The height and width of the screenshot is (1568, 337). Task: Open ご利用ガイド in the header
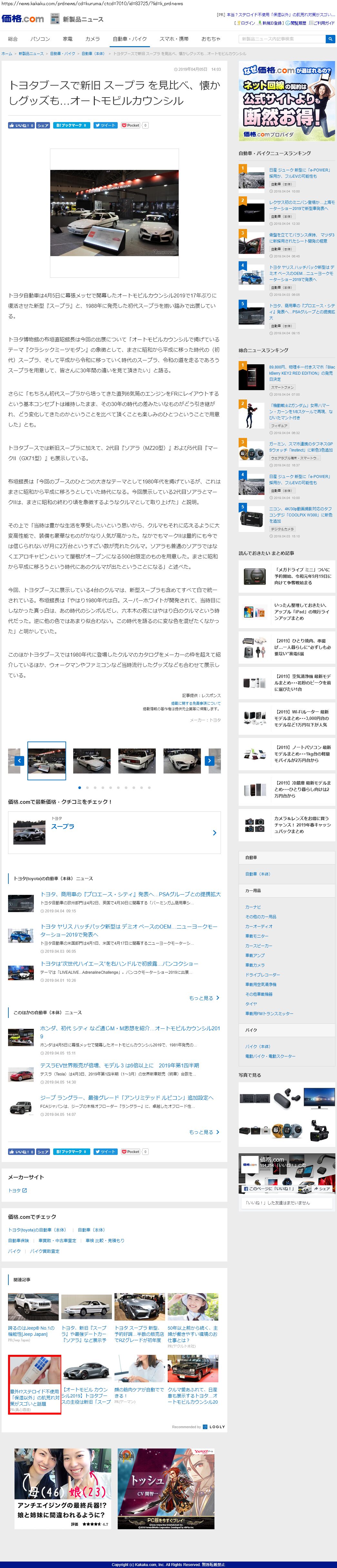click(322, 23)
